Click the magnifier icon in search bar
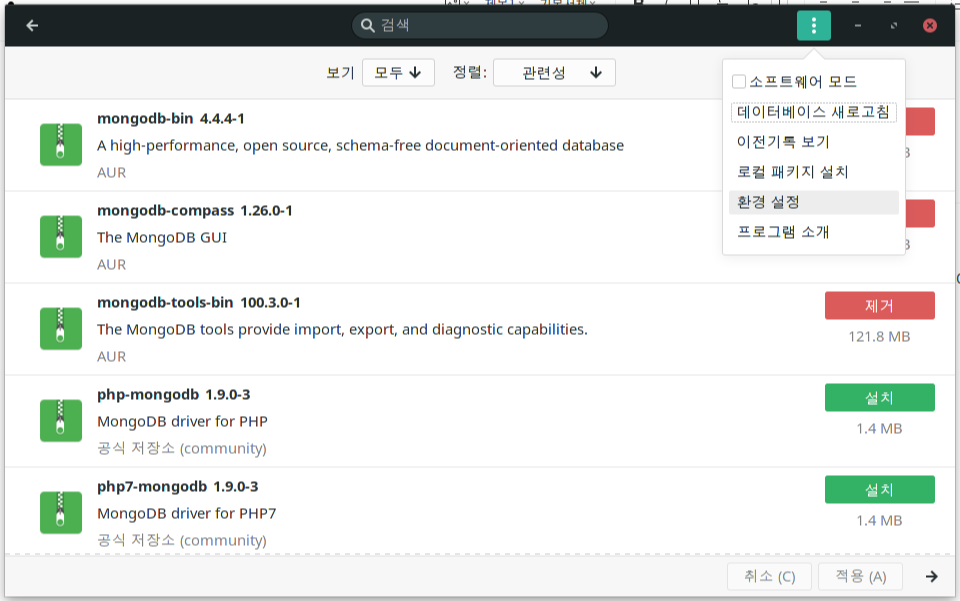This screenshot has height=601, width=960. point(367,26)
